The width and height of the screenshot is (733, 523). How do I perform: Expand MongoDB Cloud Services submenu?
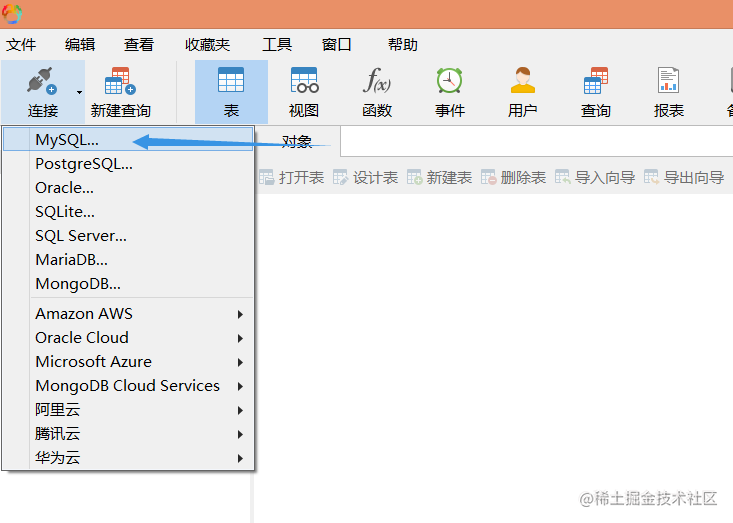pos(128,386)
